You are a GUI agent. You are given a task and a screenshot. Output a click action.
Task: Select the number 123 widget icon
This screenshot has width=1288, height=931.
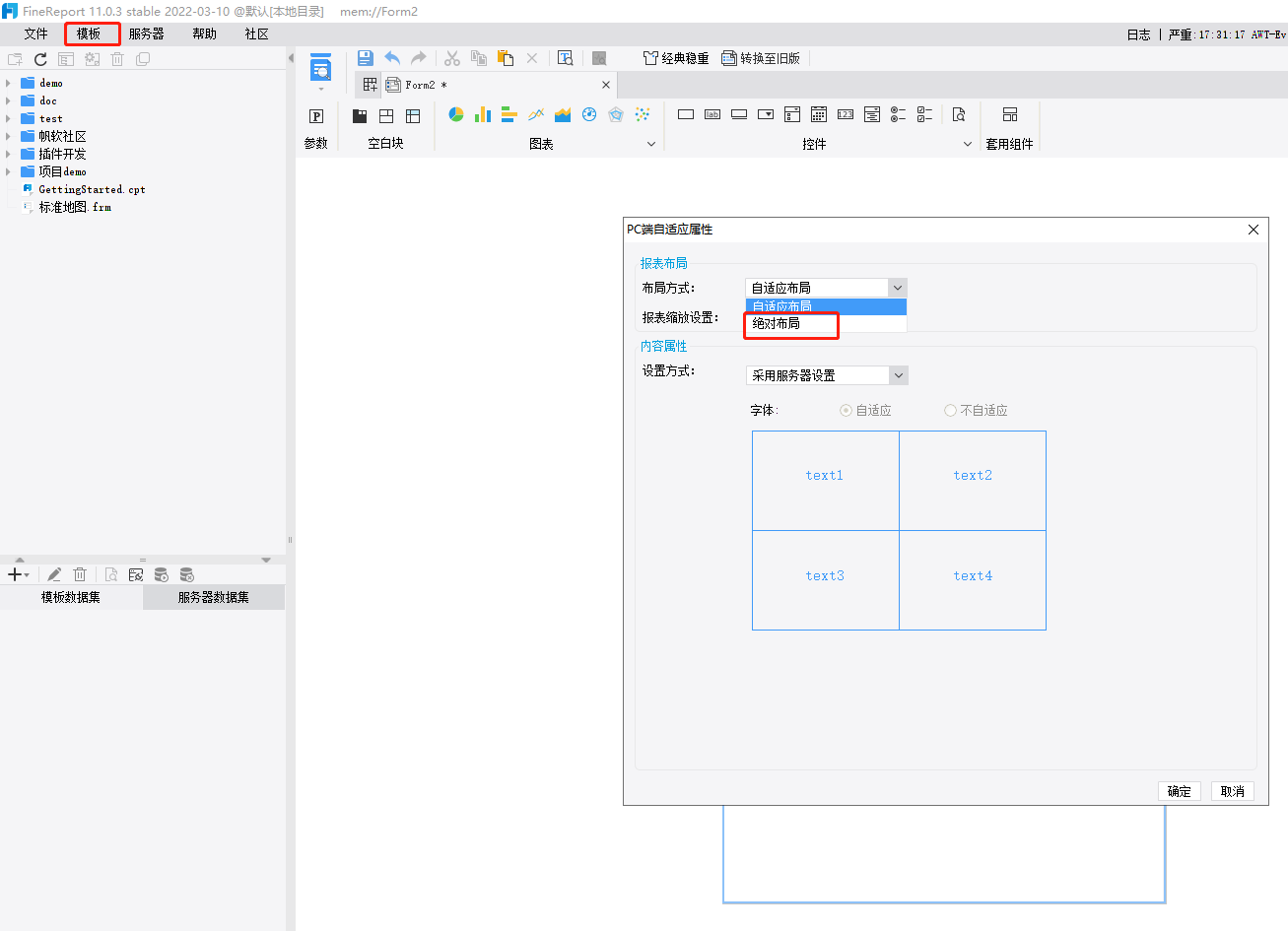pos(846,114)
